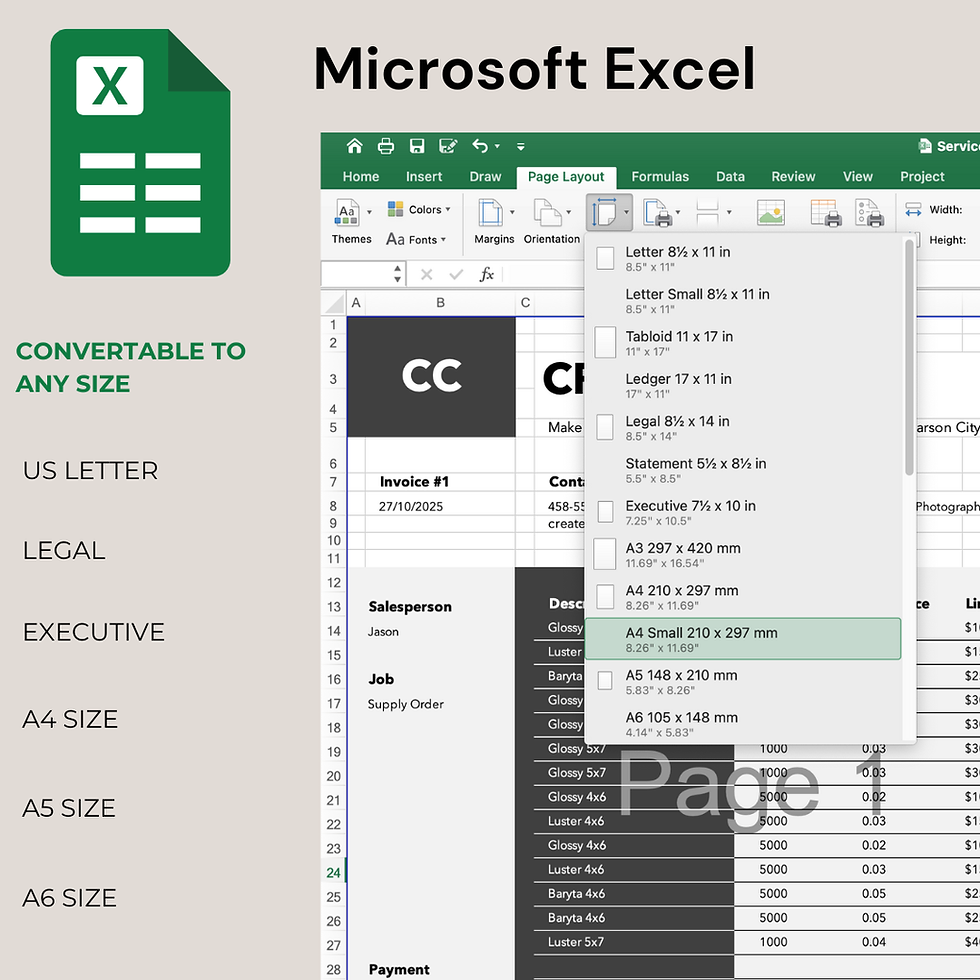Click the Name Box stepper arrows

[398, 274]
